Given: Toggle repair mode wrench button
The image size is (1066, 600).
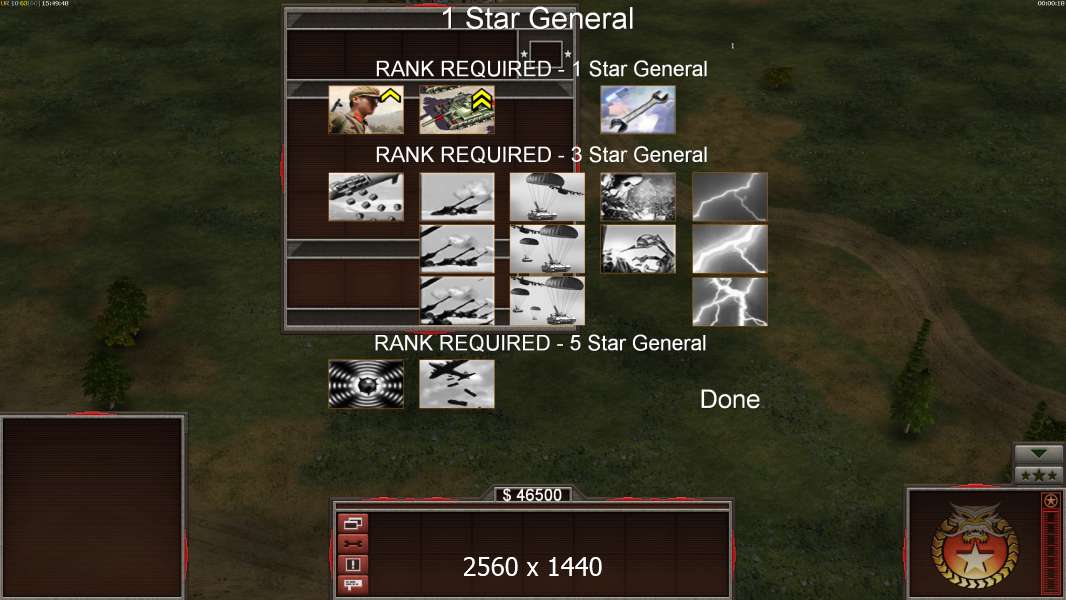Looking at the screenshot, I should 352,544.
